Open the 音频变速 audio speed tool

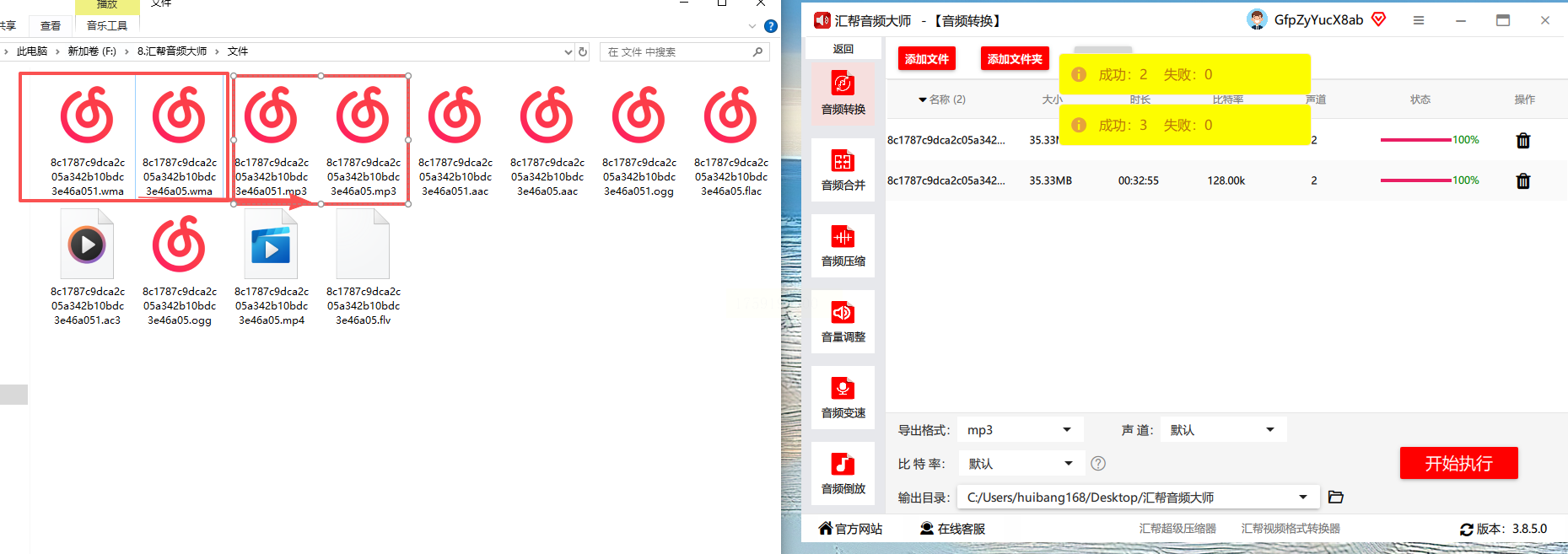point(843,397)
